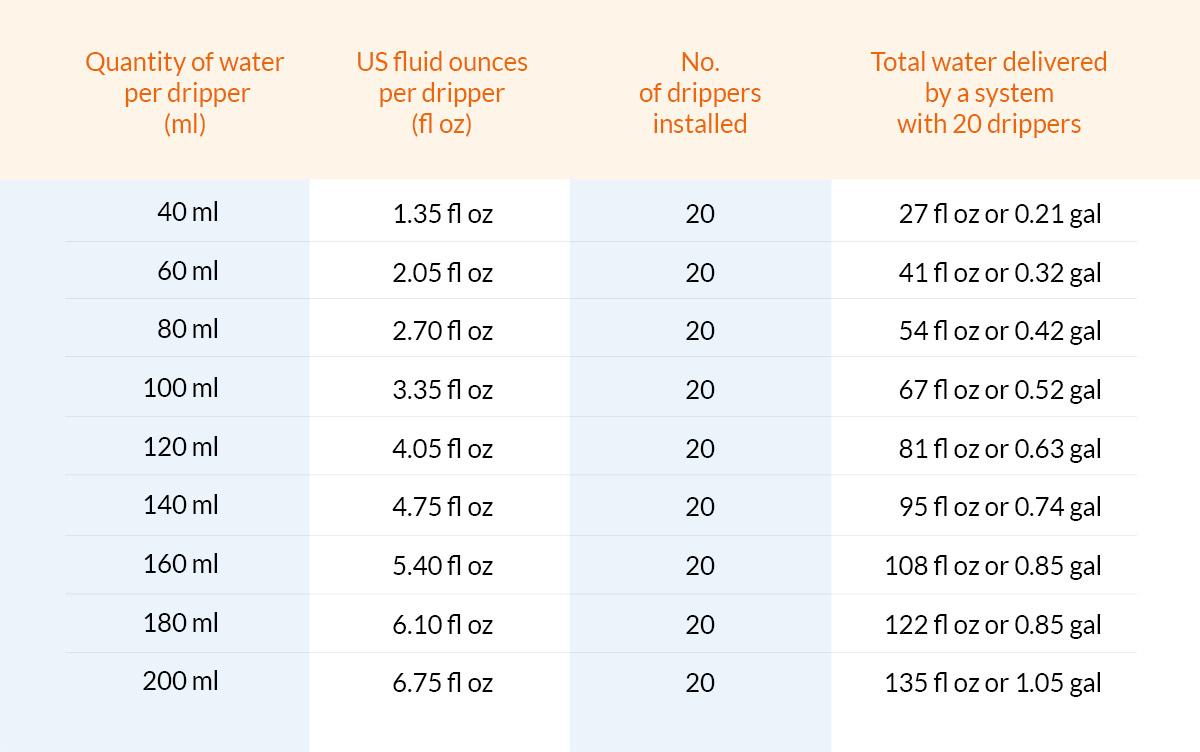
Task: Select the 3.35 fl oz cell
Action: point(442,390)
